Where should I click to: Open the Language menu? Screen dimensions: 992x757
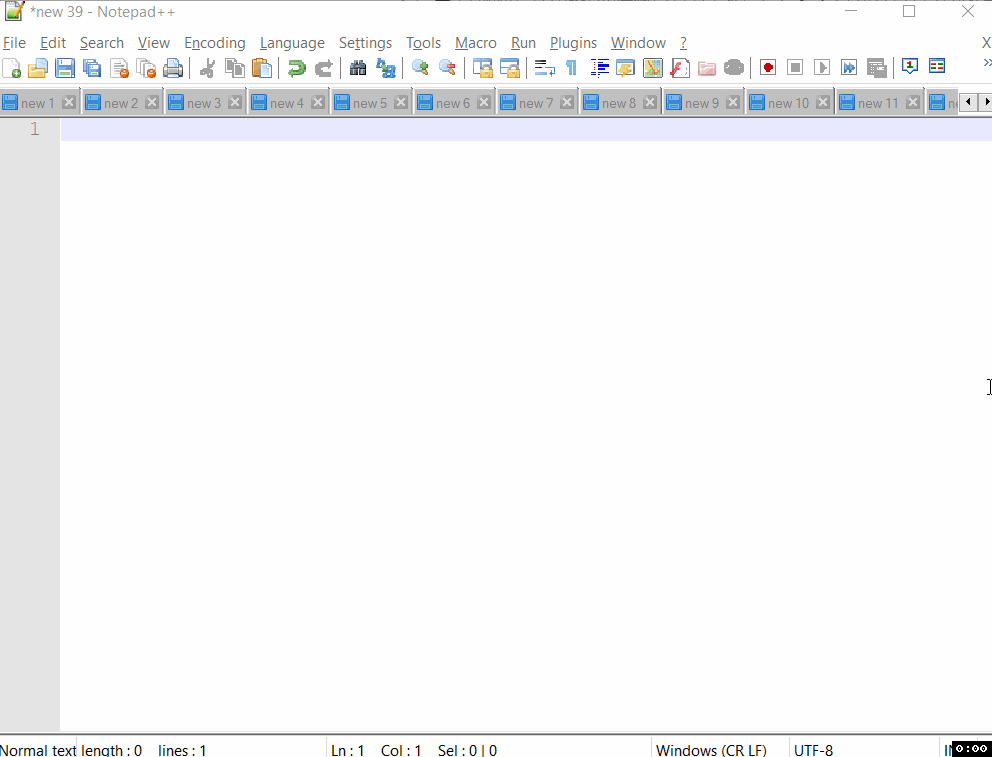point(292,43)
